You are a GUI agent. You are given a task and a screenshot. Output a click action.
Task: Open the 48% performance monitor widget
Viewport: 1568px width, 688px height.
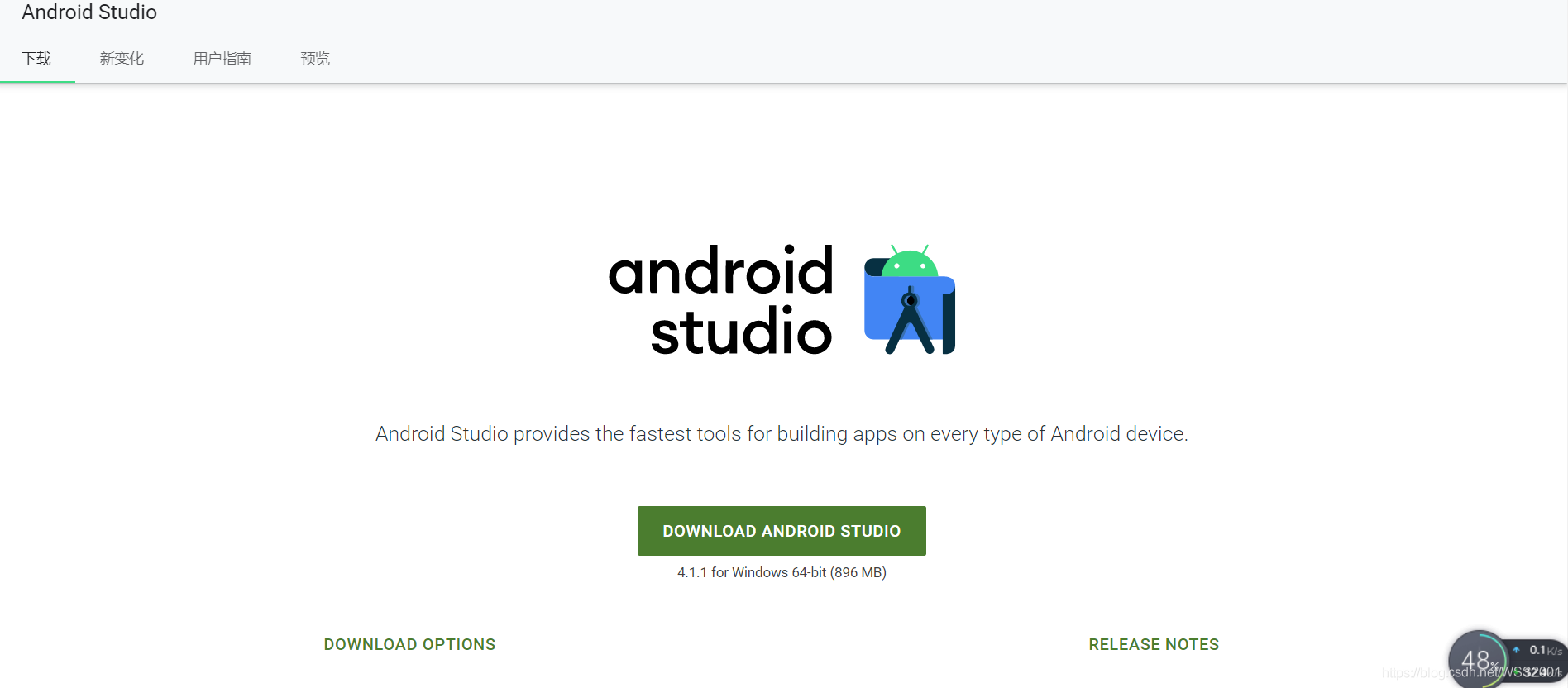tap(1479, 660)
